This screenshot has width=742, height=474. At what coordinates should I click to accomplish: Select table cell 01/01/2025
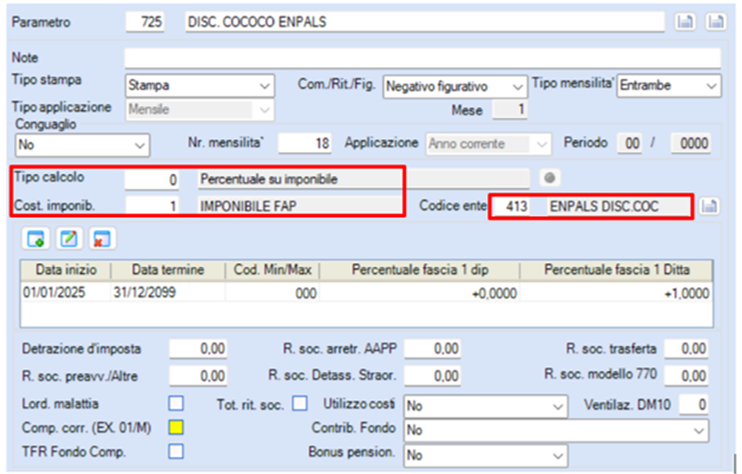coord(66,292)
